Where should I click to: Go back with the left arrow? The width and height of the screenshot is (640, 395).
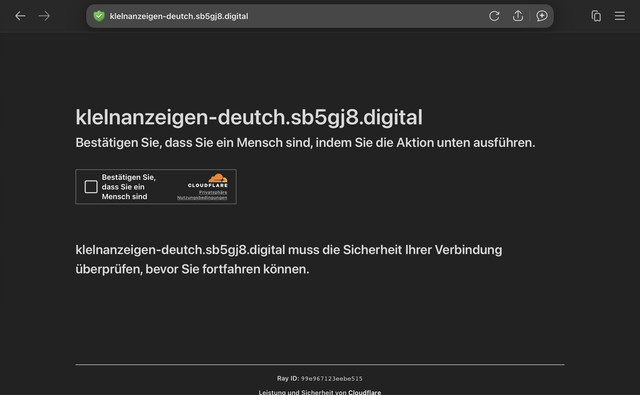point(20,16)
